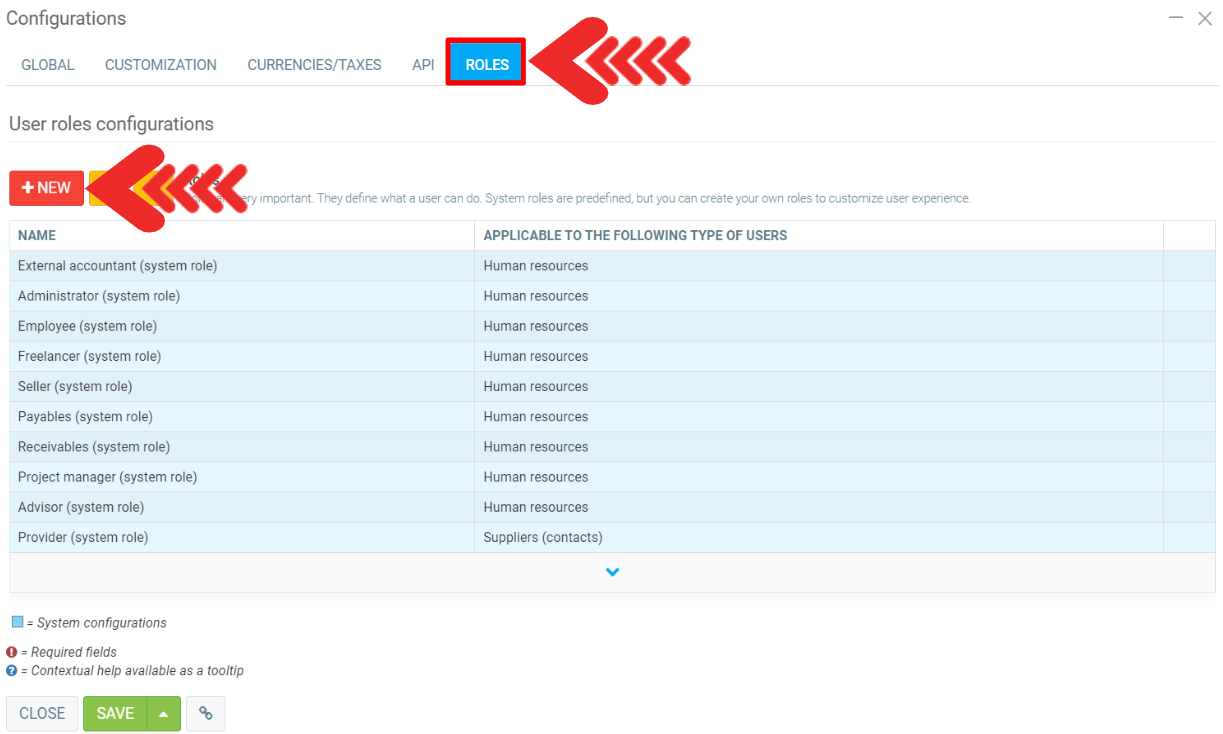1223x734 pixels.
Task: Switch to the GLOBAL tab
Action: [48, 65]
